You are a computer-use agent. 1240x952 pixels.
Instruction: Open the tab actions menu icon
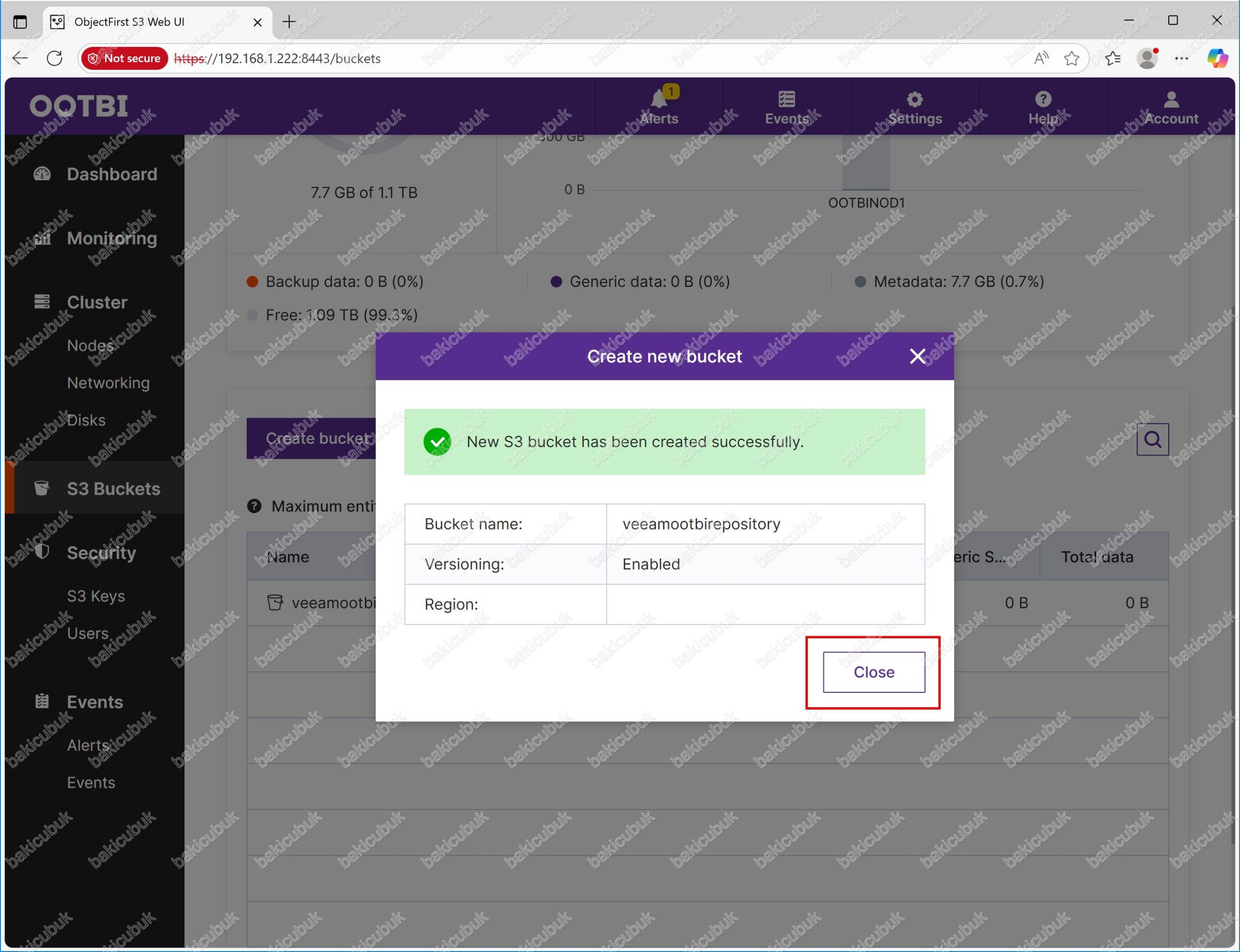[x=20, y=22]
